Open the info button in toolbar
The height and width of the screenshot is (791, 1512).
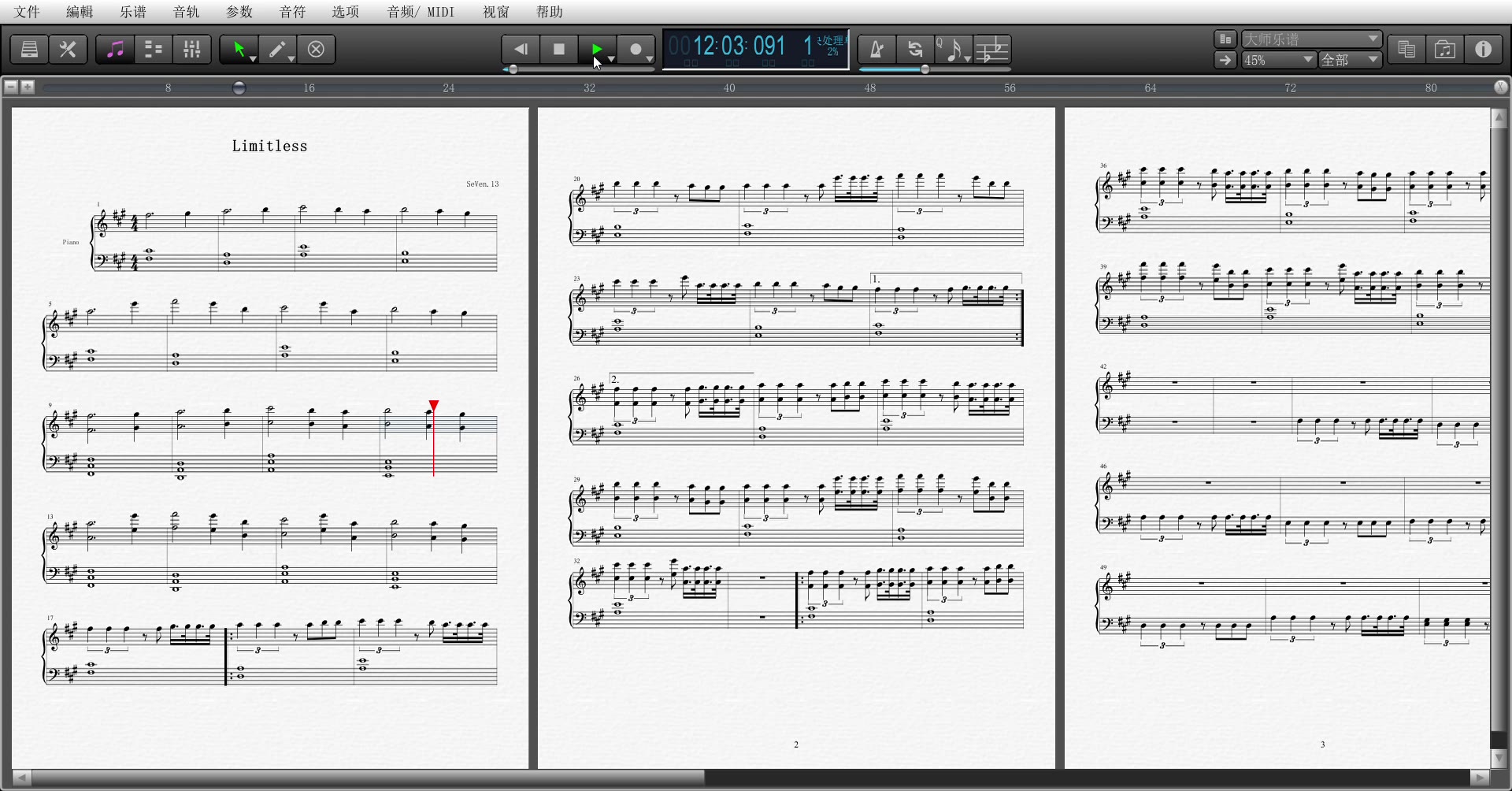tap(1483, 50)
